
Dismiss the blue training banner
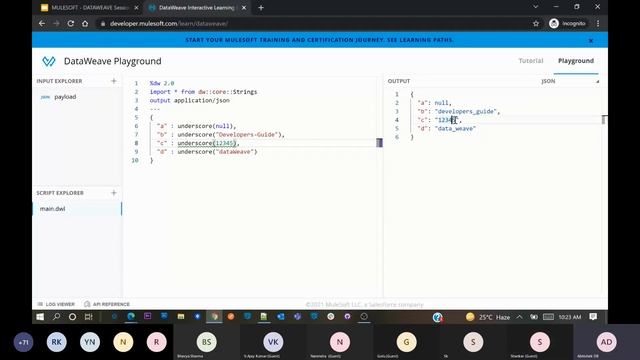591,40
